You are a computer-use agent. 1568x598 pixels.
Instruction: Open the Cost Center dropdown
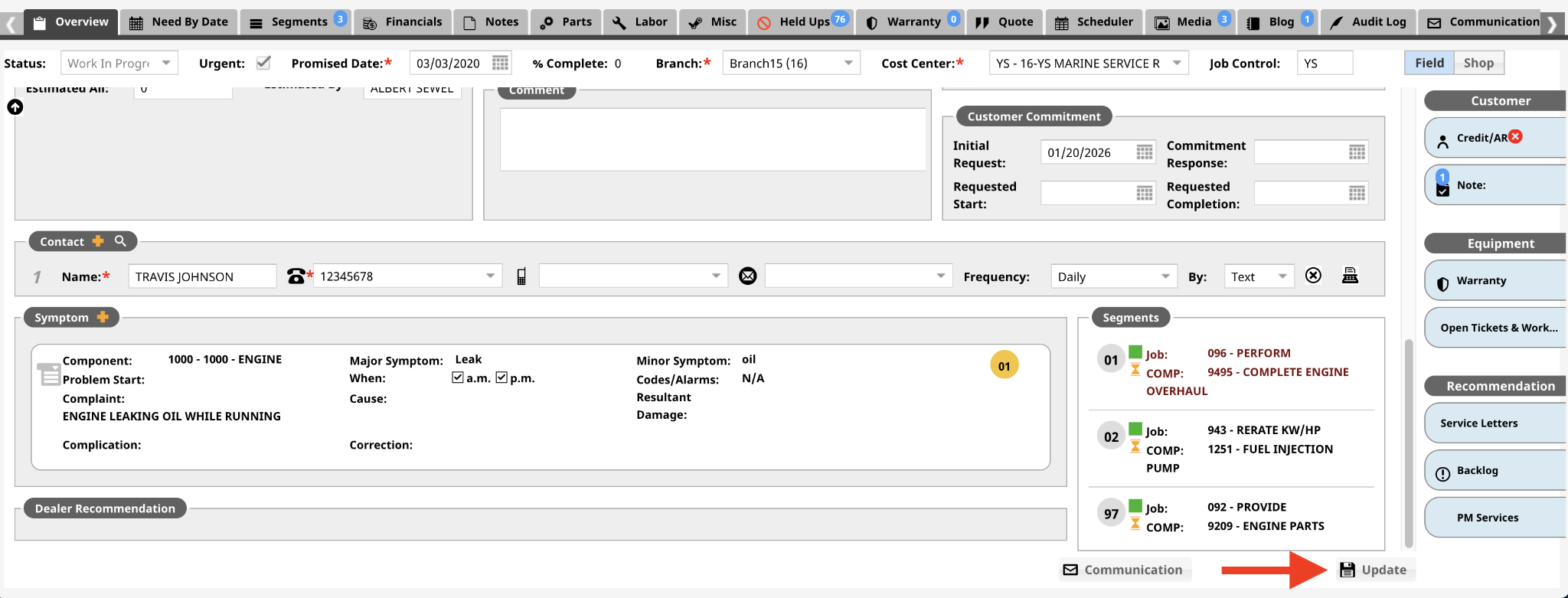(x=1089, y=63)
